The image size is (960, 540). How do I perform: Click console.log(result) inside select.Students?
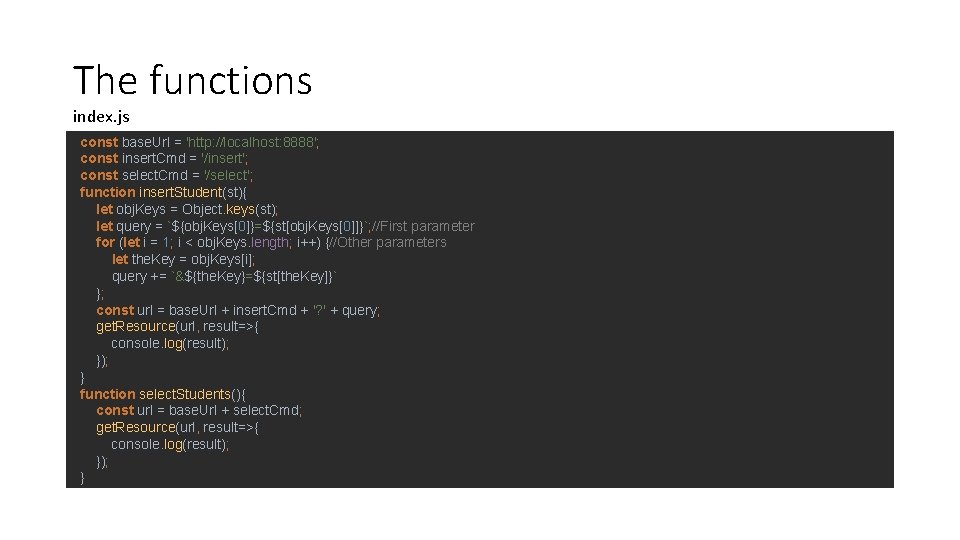tap(170, 444)
